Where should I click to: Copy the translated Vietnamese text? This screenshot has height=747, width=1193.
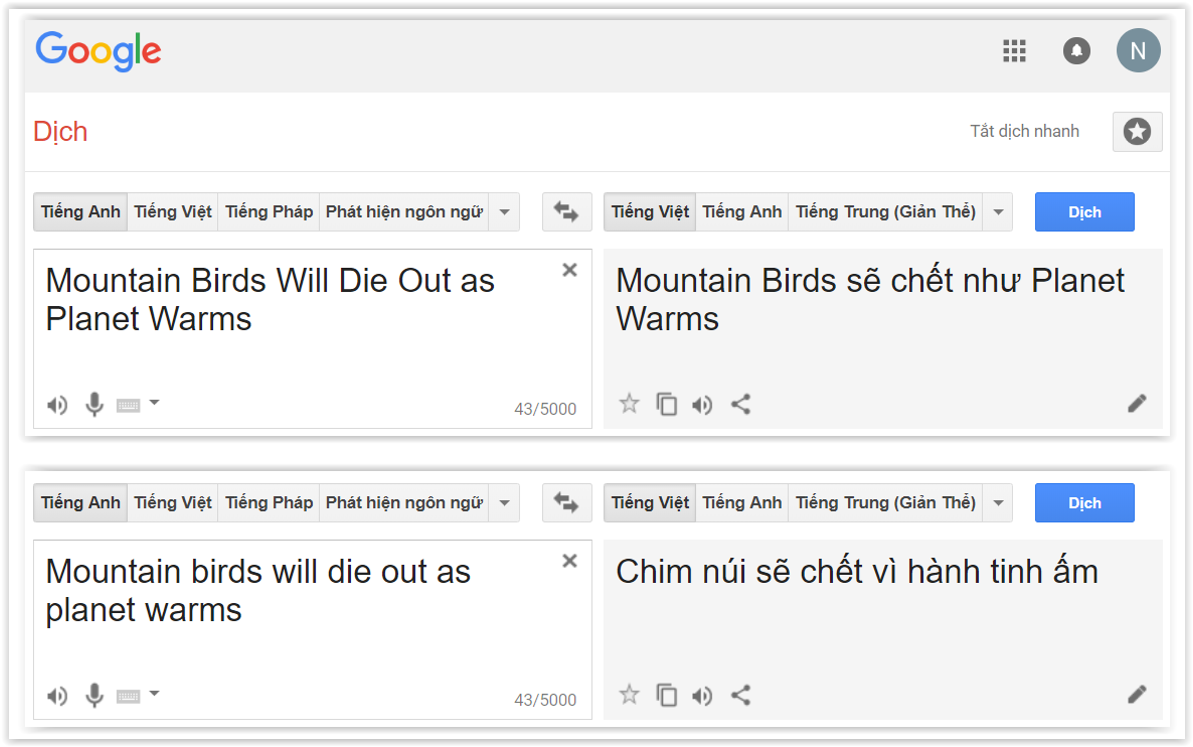667,403
